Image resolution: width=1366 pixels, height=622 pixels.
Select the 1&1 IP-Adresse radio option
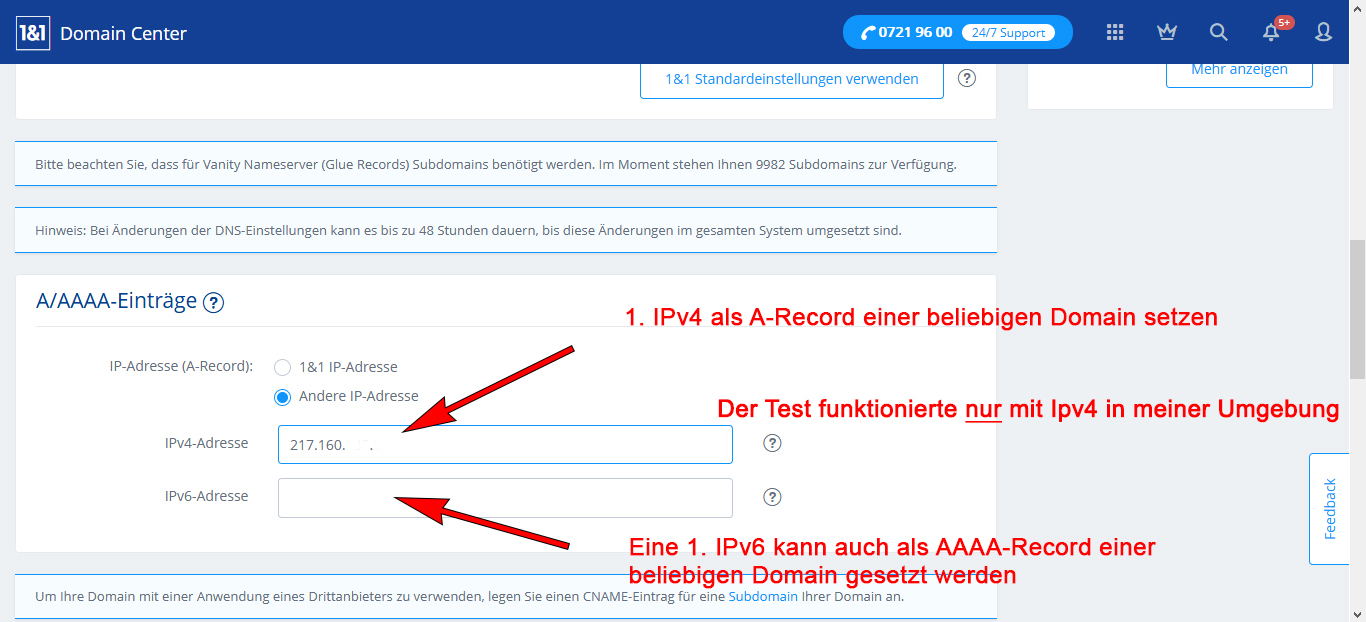pyautogui.click(x=282, y=367)
